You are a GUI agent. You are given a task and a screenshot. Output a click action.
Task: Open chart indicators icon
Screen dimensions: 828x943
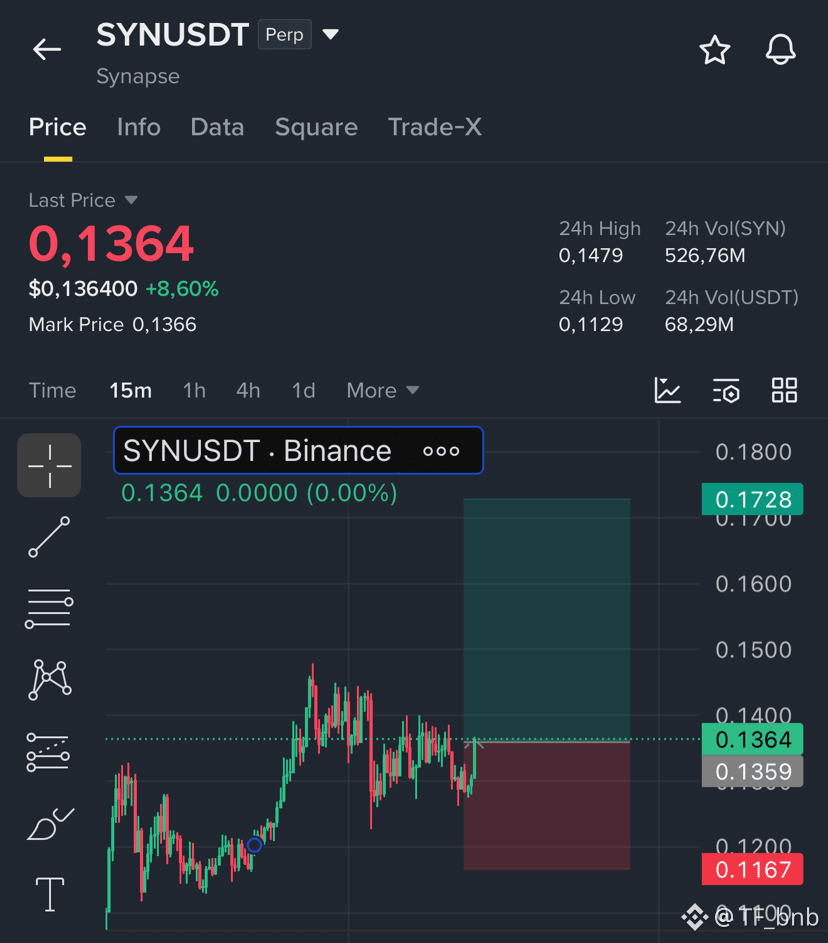pos(667,390)
